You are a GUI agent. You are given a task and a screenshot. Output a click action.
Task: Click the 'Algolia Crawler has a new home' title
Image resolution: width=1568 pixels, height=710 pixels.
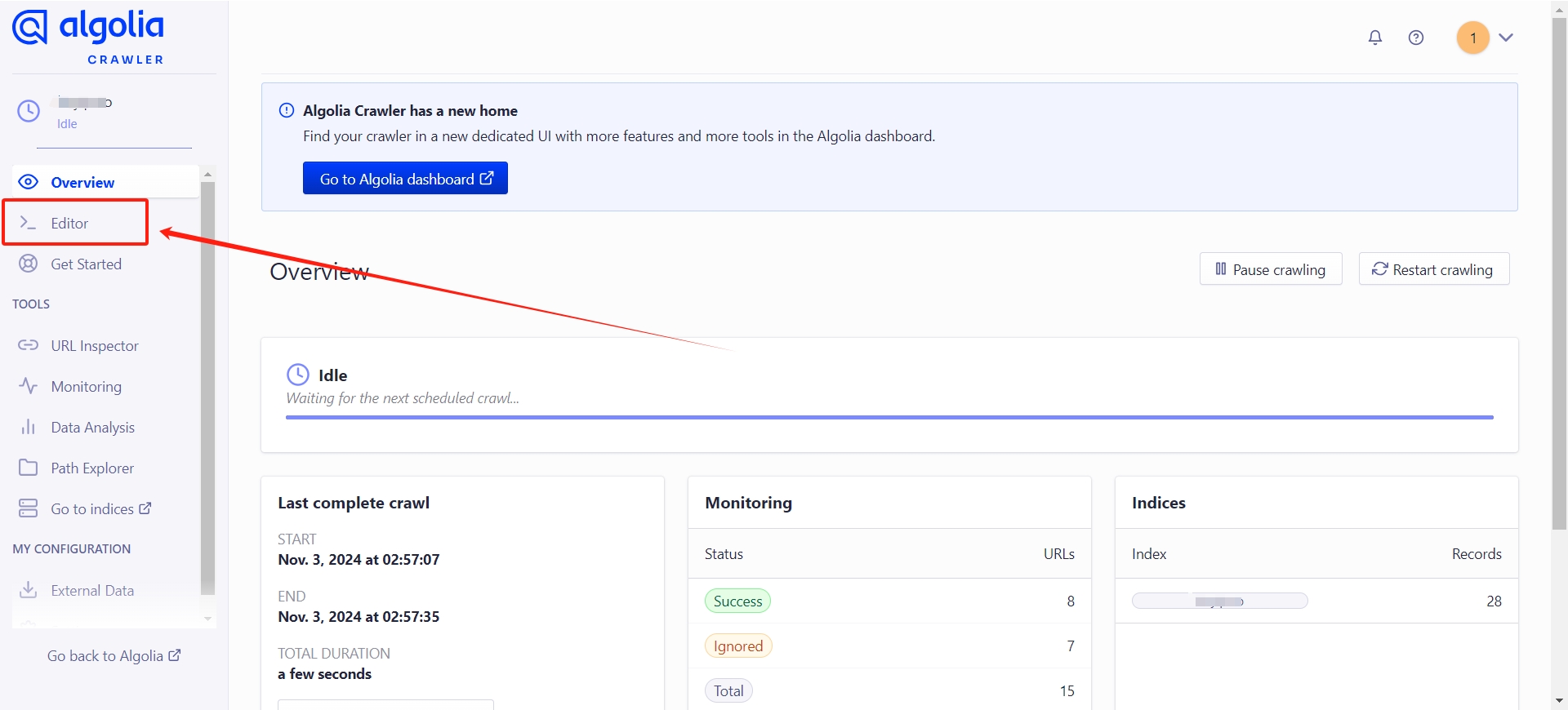pos(410,110)
